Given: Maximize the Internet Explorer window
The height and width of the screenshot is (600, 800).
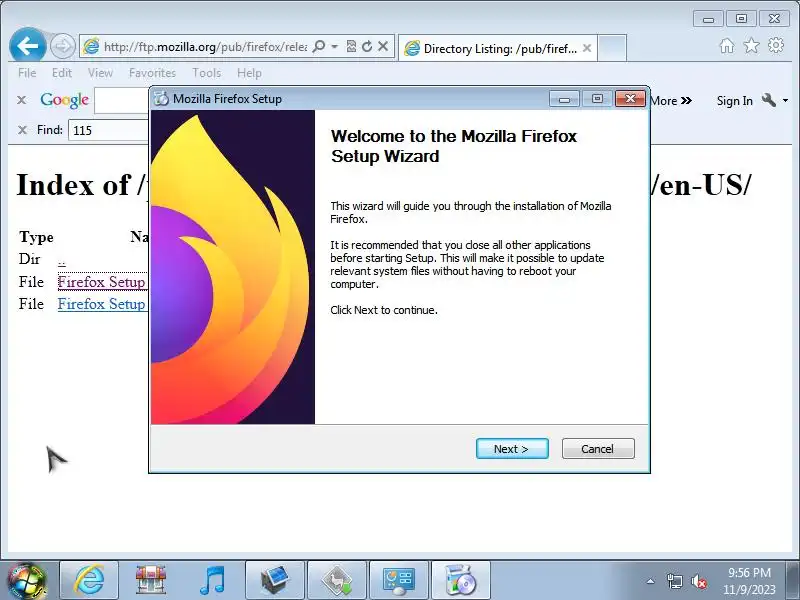Looking at the screenshot, I should pyautogui.click(x=741, y=19).
